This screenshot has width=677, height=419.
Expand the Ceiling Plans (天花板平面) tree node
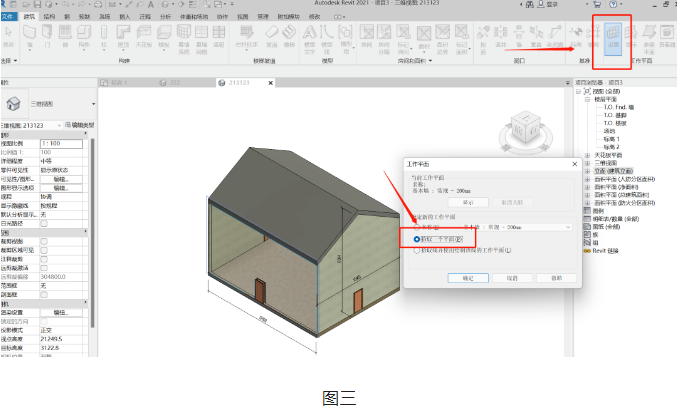pyautogui.click(x=587, y=155)
